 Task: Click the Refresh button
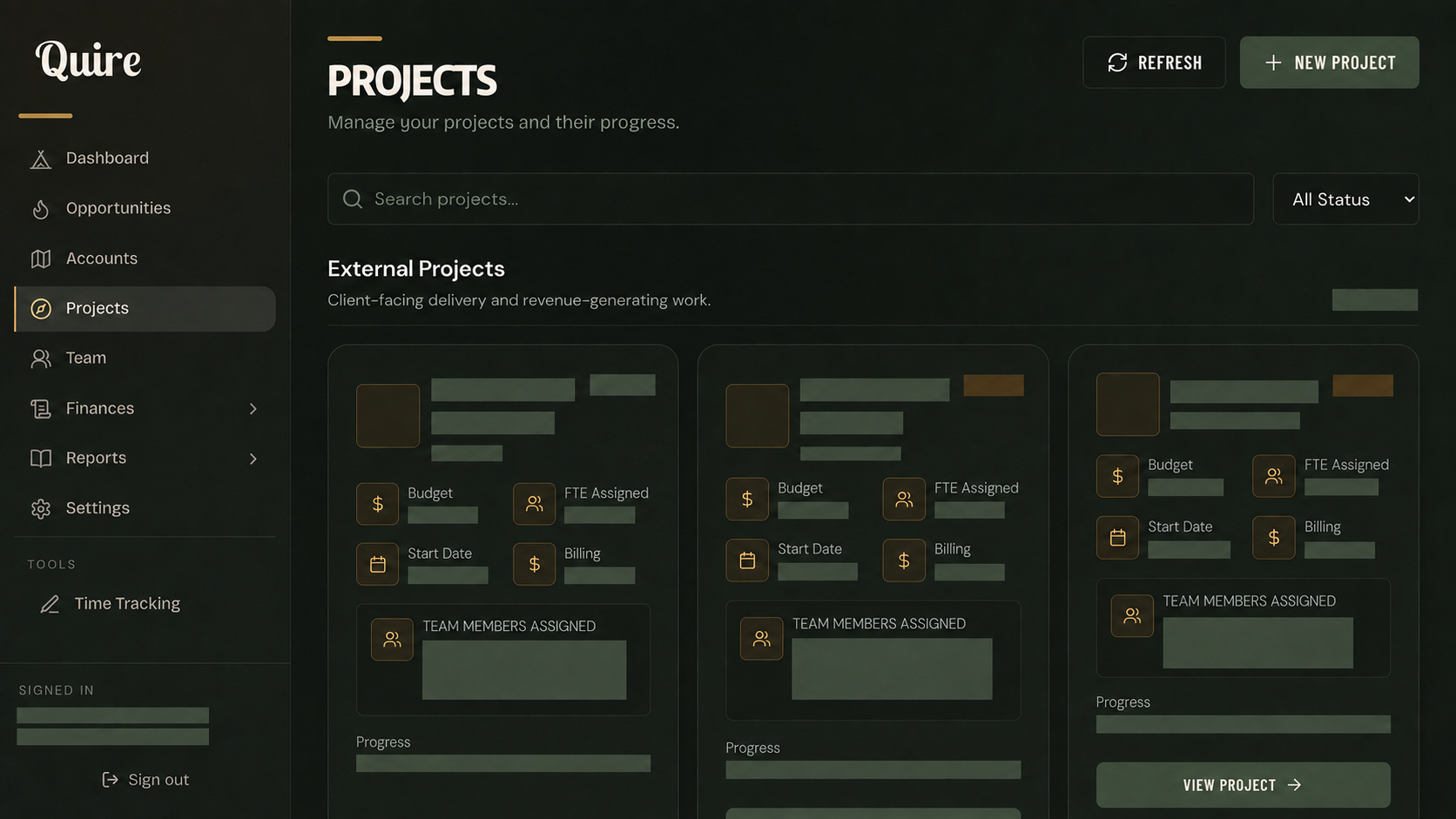click(1154, 63)
